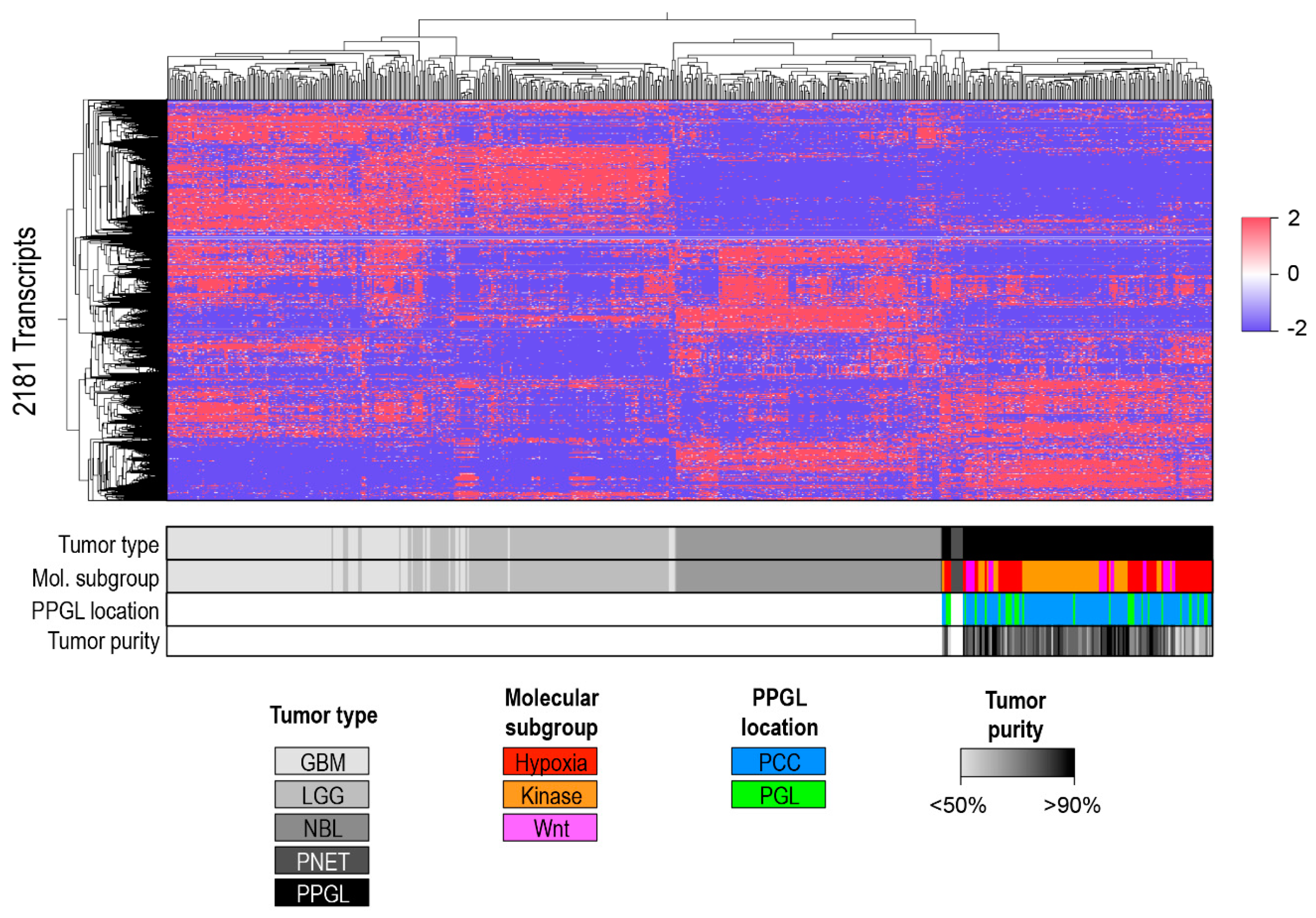Click the green PGL legend swatch
The height and width of the screenshot is (918, 1316).
point(778,795)
